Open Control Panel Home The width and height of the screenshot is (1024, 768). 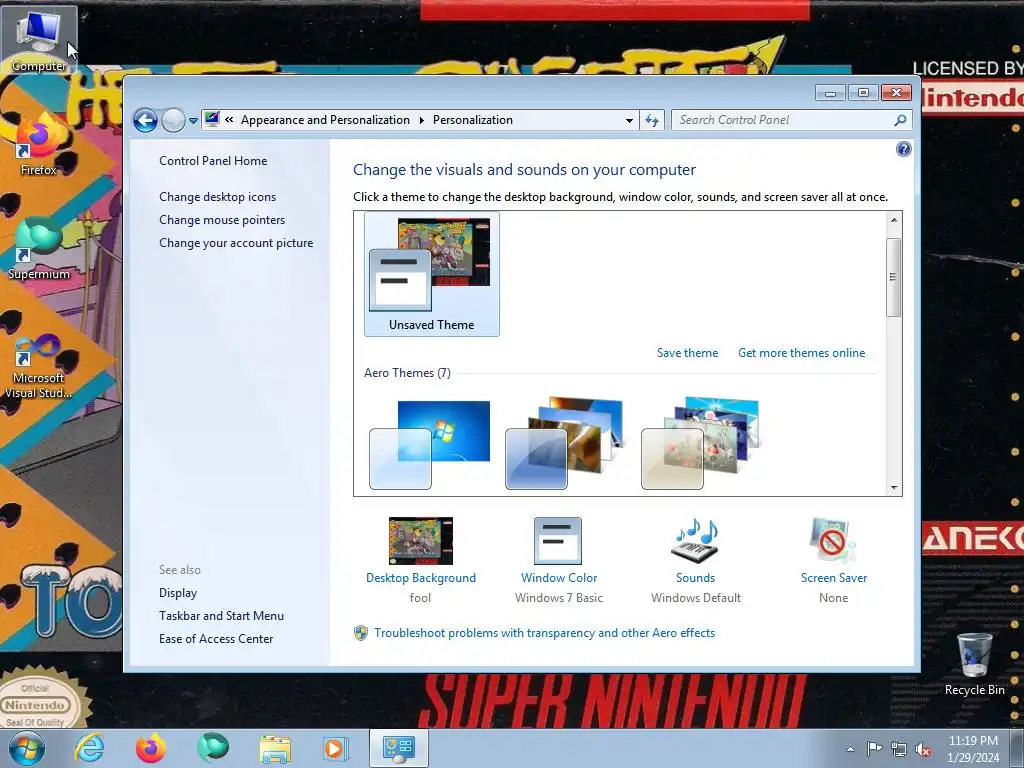click(x=213, y=161)
